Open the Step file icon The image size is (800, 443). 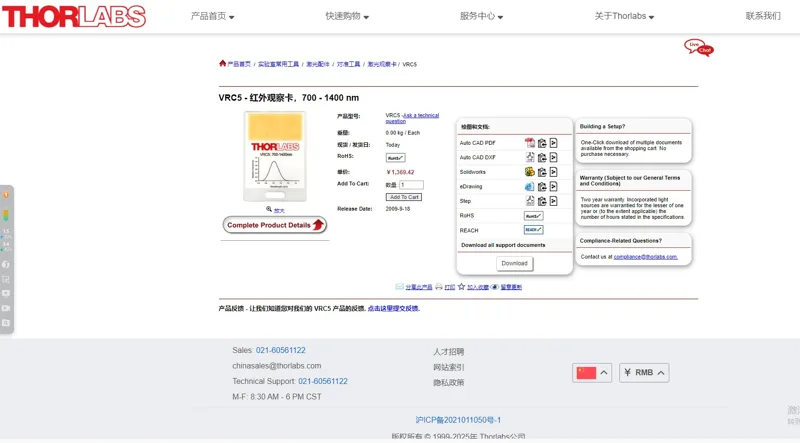pos(530,201)
